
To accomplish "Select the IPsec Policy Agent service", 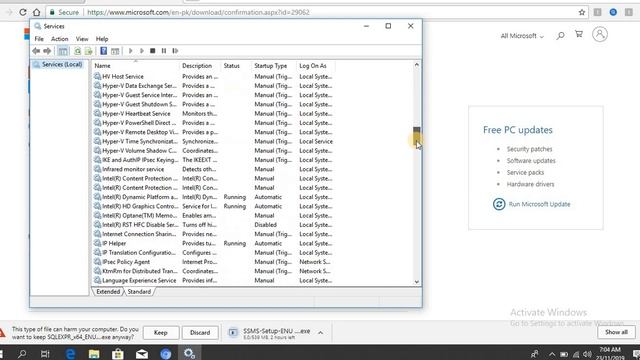I will tap(213, 262).
